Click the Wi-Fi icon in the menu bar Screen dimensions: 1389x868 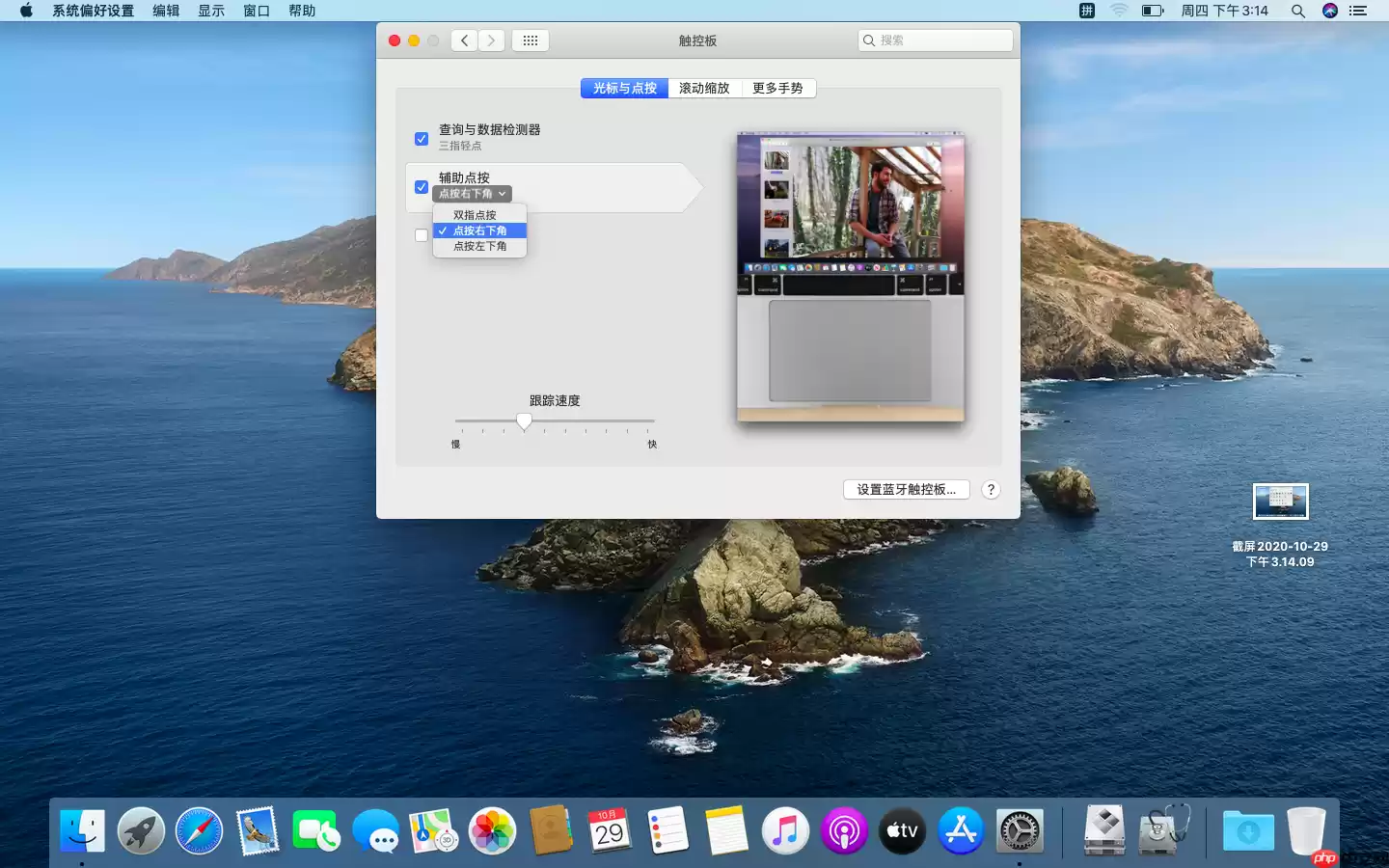(x=1118, y=11)
